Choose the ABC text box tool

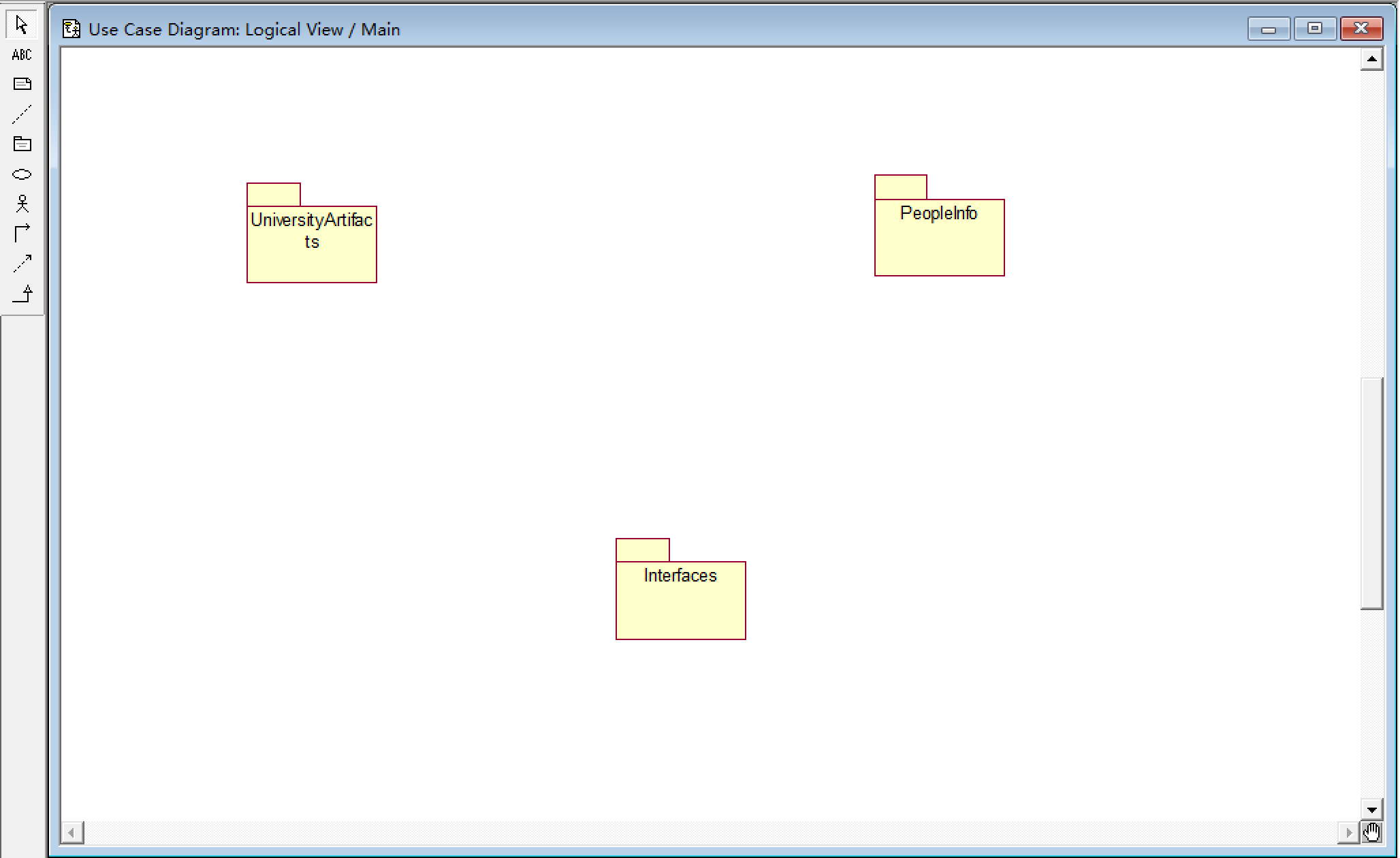(x=22, y=54)
